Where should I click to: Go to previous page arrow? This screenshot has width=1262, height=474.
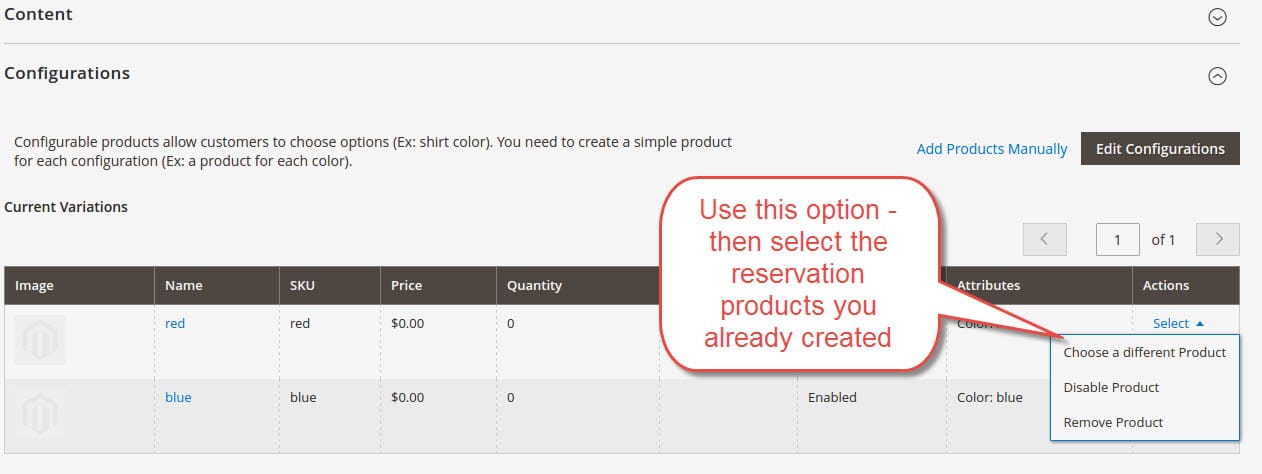click(1045, 239)
